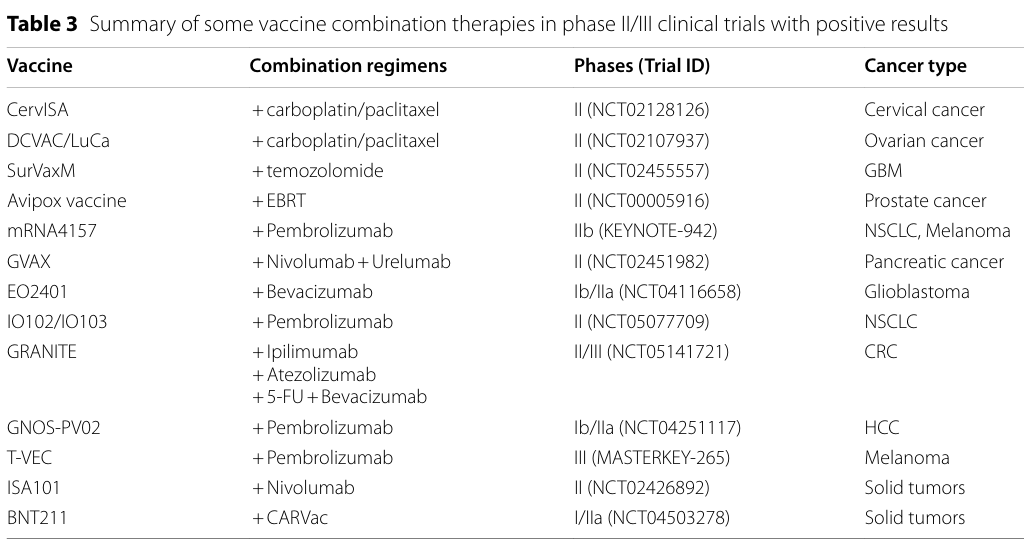Select the Combination regimens column header
The width and height of the screenshot is (1024, 542).
[348, 66]
